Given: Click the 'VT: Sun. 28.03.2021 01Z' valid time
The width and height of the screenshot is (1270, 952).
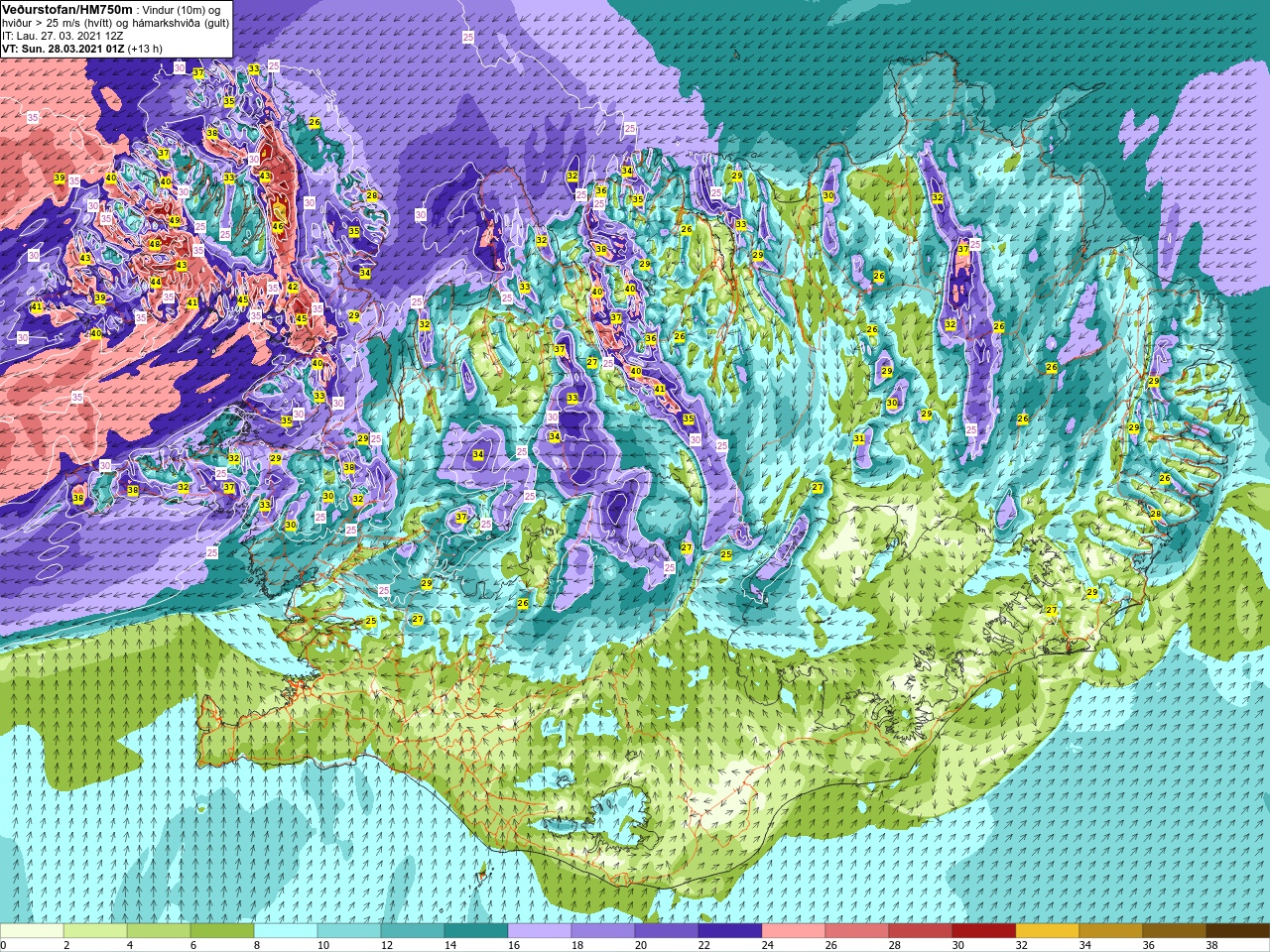Looking at the screenshot, I should coord(63,48).
